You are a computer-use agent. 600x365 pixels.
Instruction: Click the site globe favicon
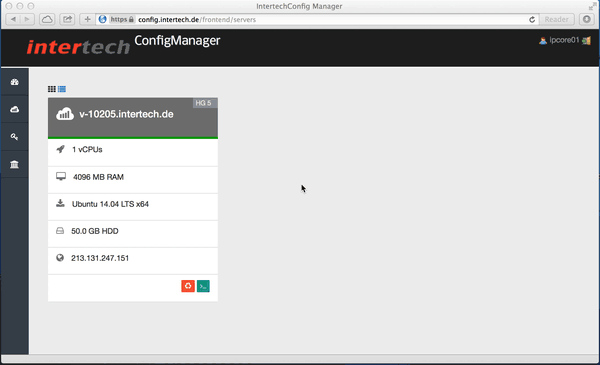tap(103, 19)
